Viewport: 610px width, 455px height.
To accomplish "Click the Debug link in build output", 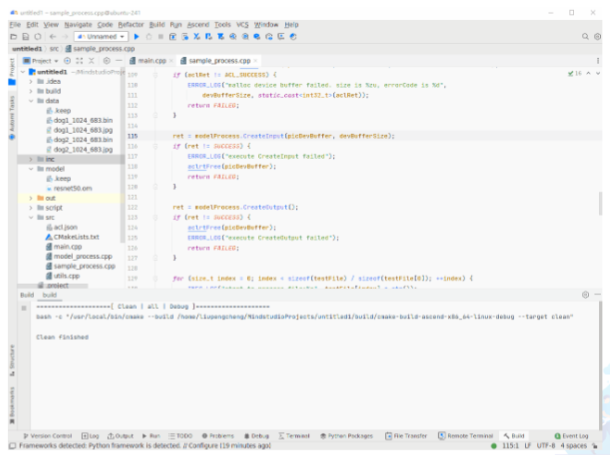I will (181, 305).
